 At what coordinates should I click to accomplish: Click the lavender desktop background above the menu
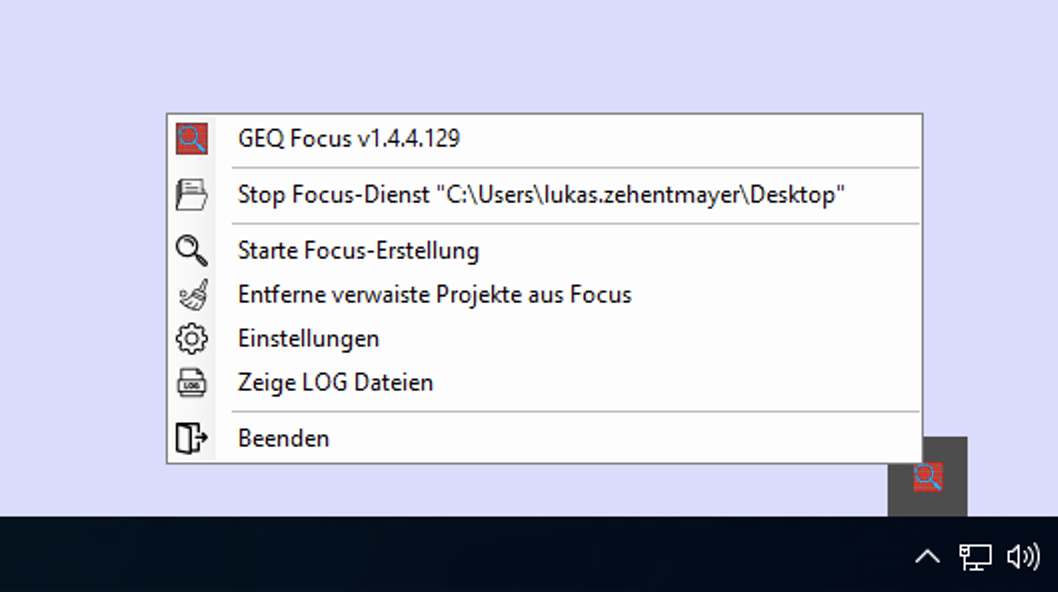(x=526, y=54)
